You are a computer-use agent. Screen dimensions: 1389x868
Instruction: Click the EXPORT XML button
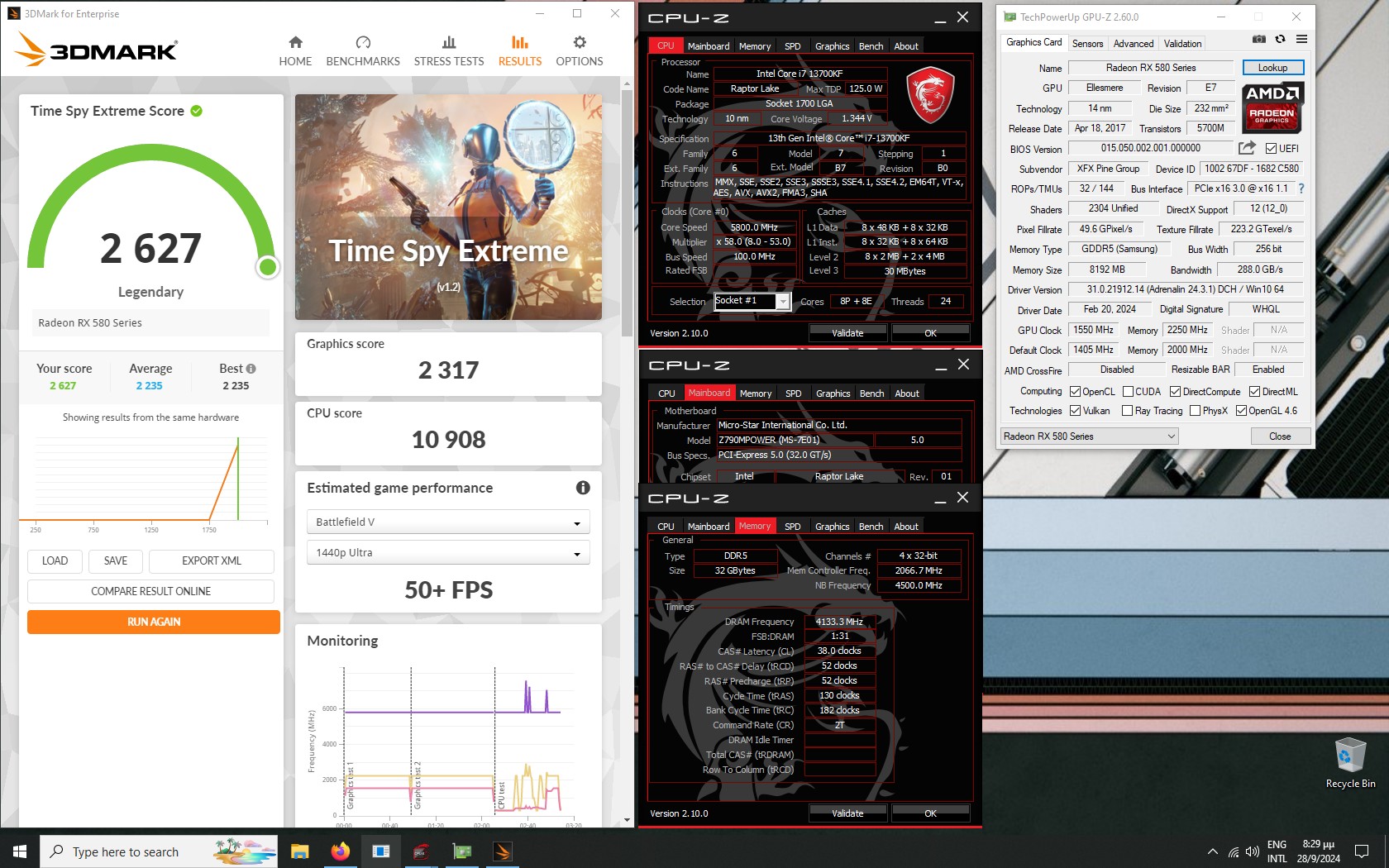tap(212, 560)
